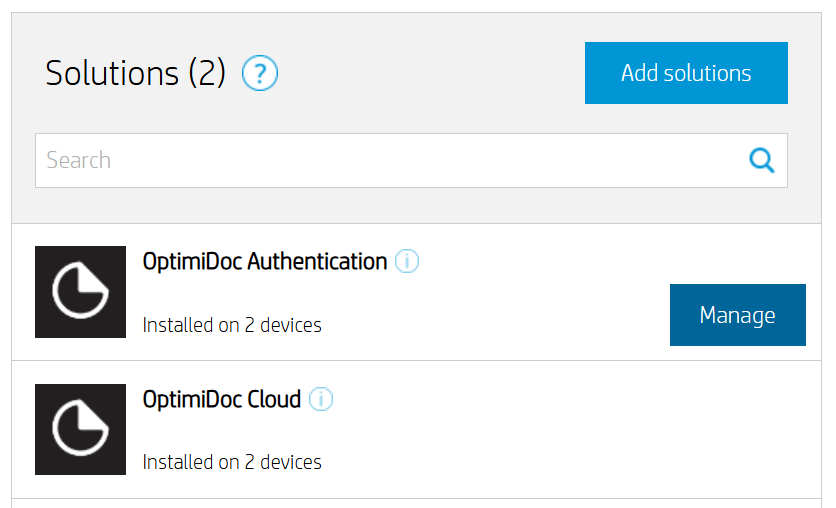Click the OptimiDoc Cloud logo icon
Viewport: 836px width, 508px height.
click(x=80, y=429)
